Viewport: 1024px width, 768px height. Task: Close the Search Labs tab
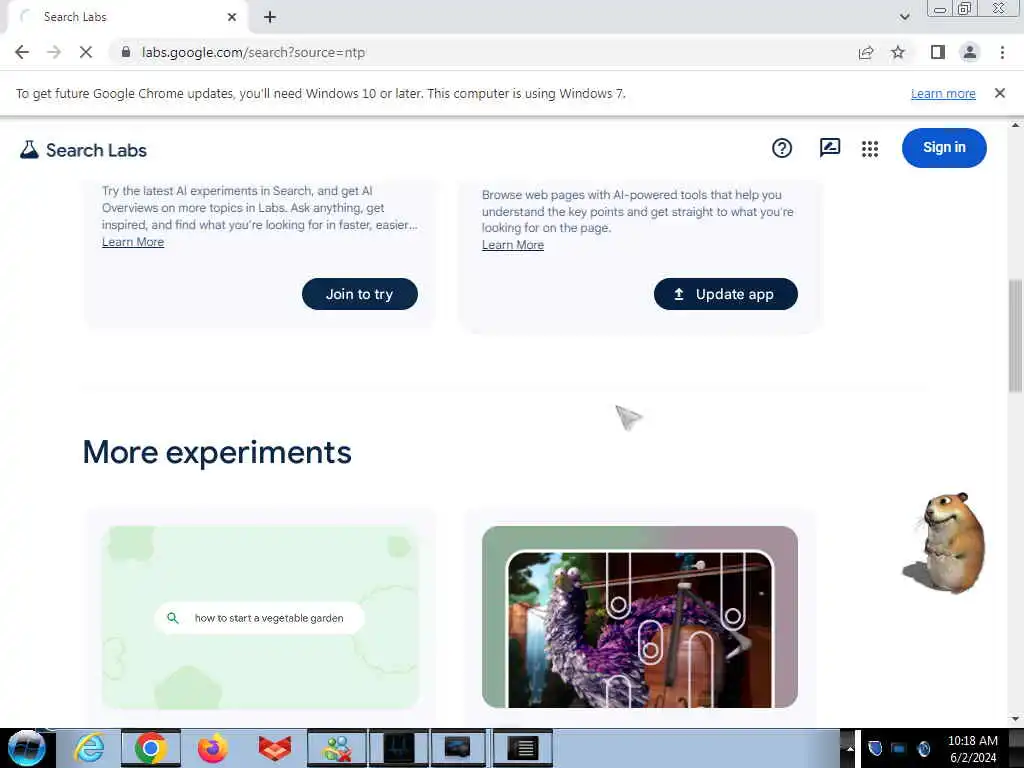click(x=232, y=17)
